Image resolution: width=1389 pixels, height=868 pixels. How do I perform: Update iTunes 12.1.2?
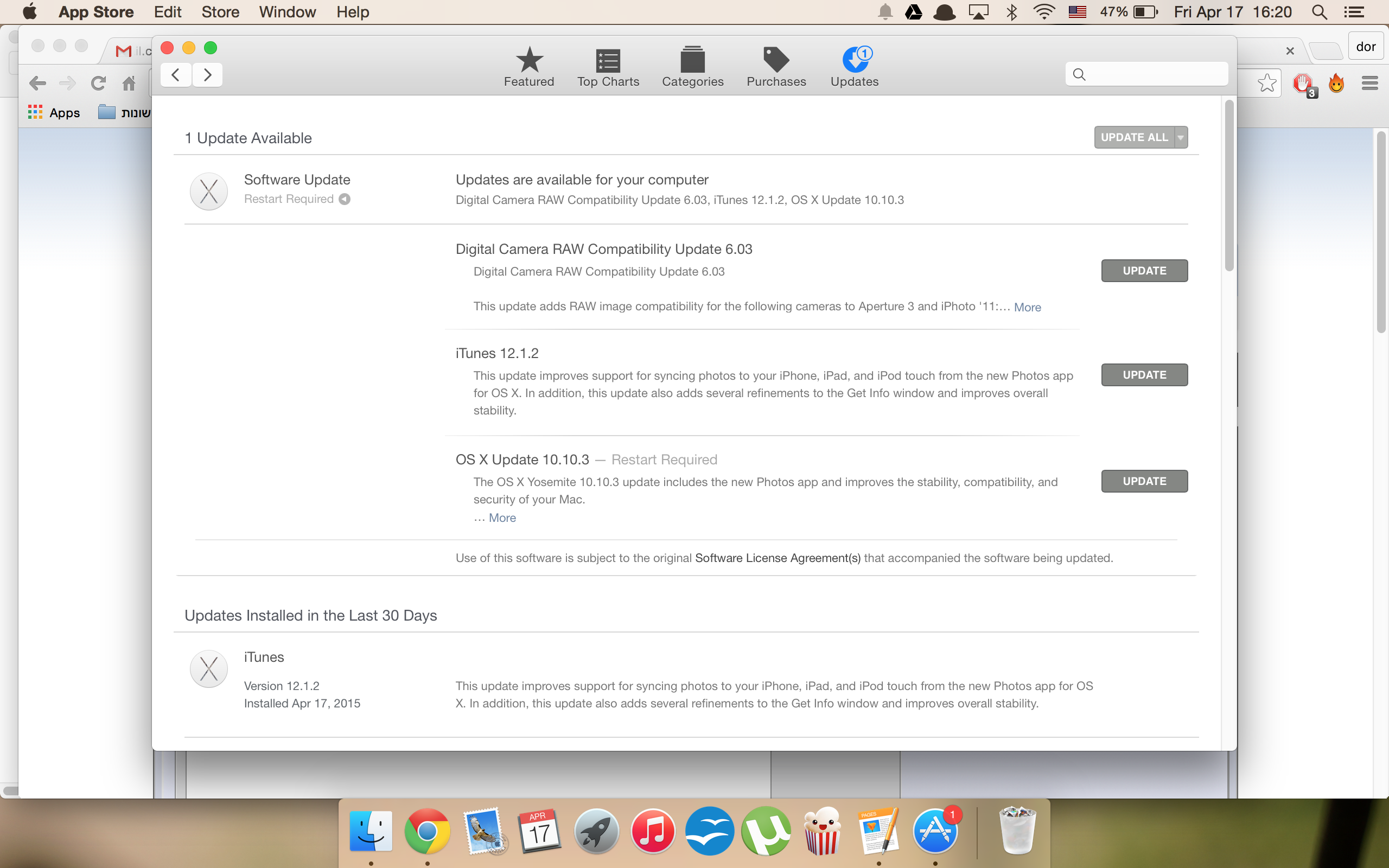(x=1144, y=375)
